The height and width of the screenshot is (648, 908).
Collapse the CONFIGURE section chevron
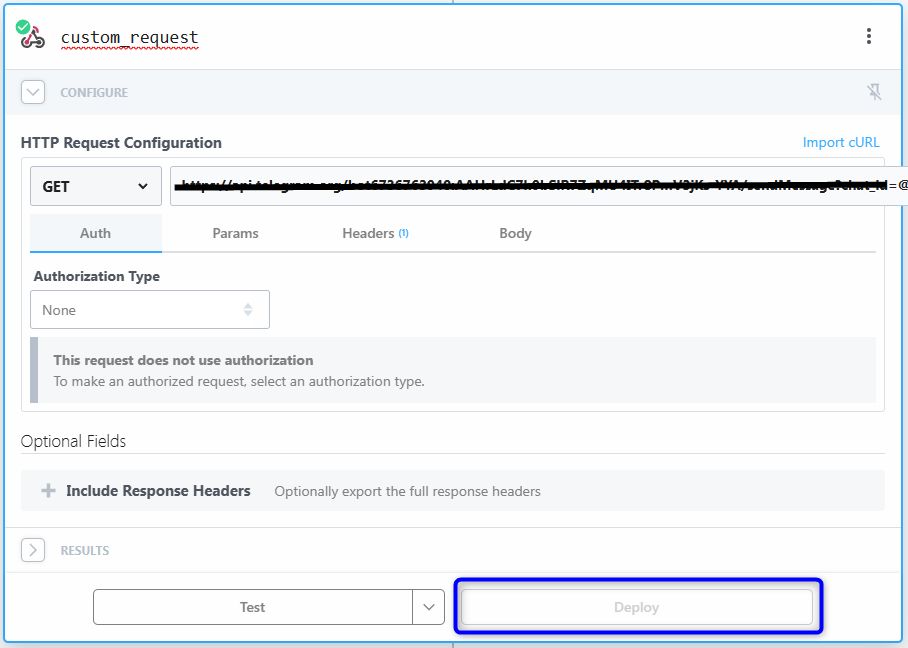click(33, 92)
